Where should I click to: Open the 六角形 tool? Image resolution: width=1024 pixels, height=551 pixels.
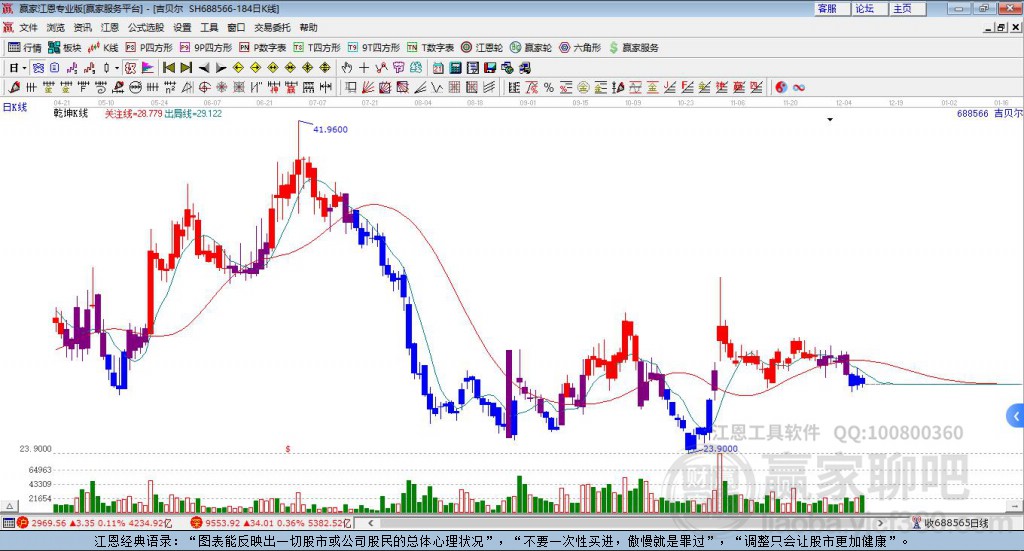pos(580,48)
